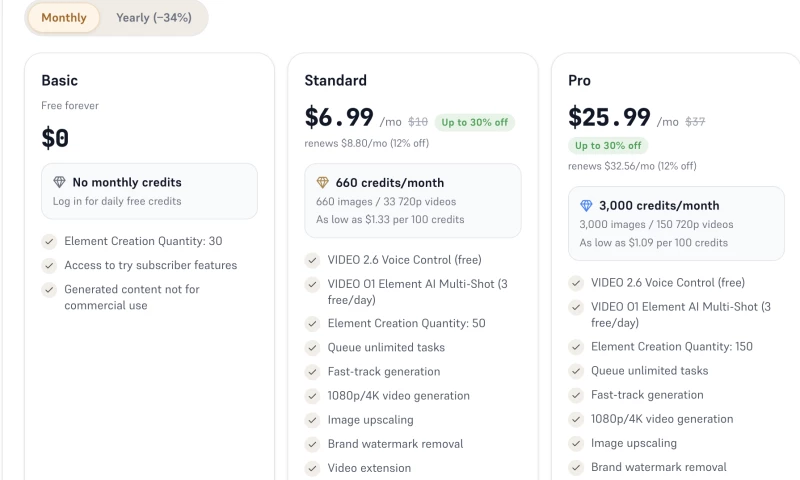Click Pro plan check icon for Fast-track generation
Screen dimensions: 800x480
pos(576,395)
